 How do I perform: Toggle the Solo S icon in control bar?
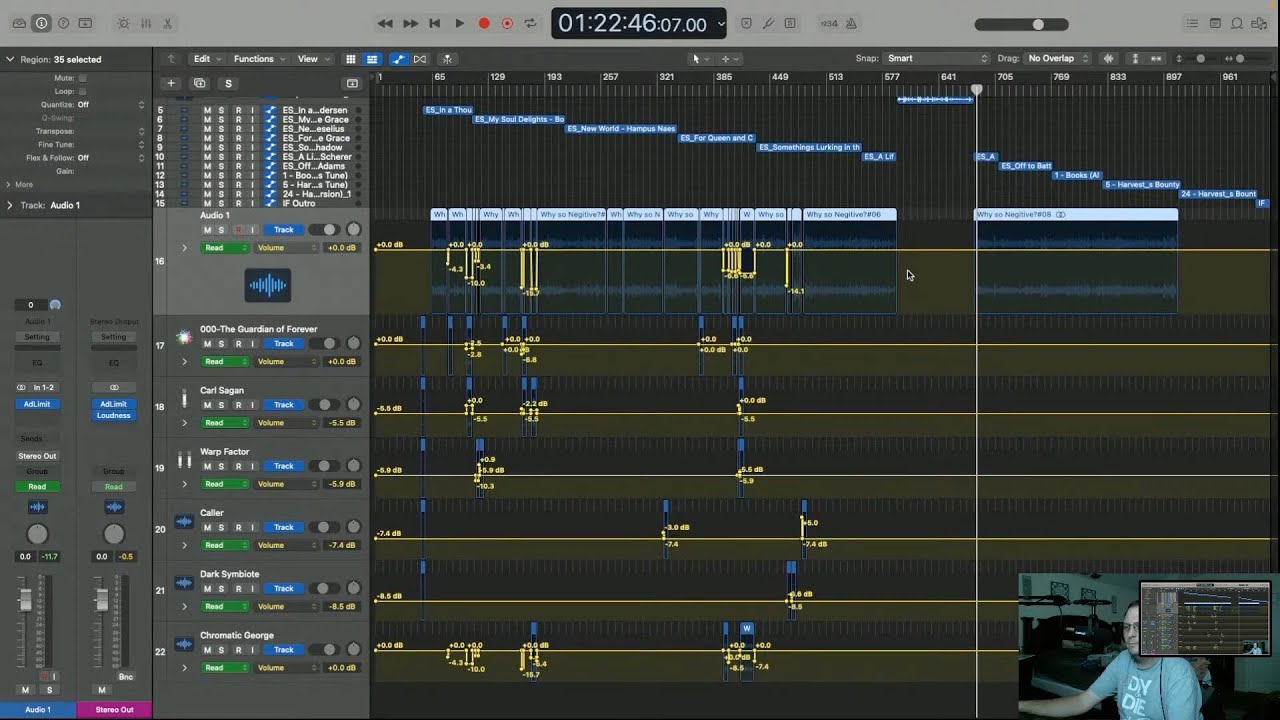click(790, 23)
